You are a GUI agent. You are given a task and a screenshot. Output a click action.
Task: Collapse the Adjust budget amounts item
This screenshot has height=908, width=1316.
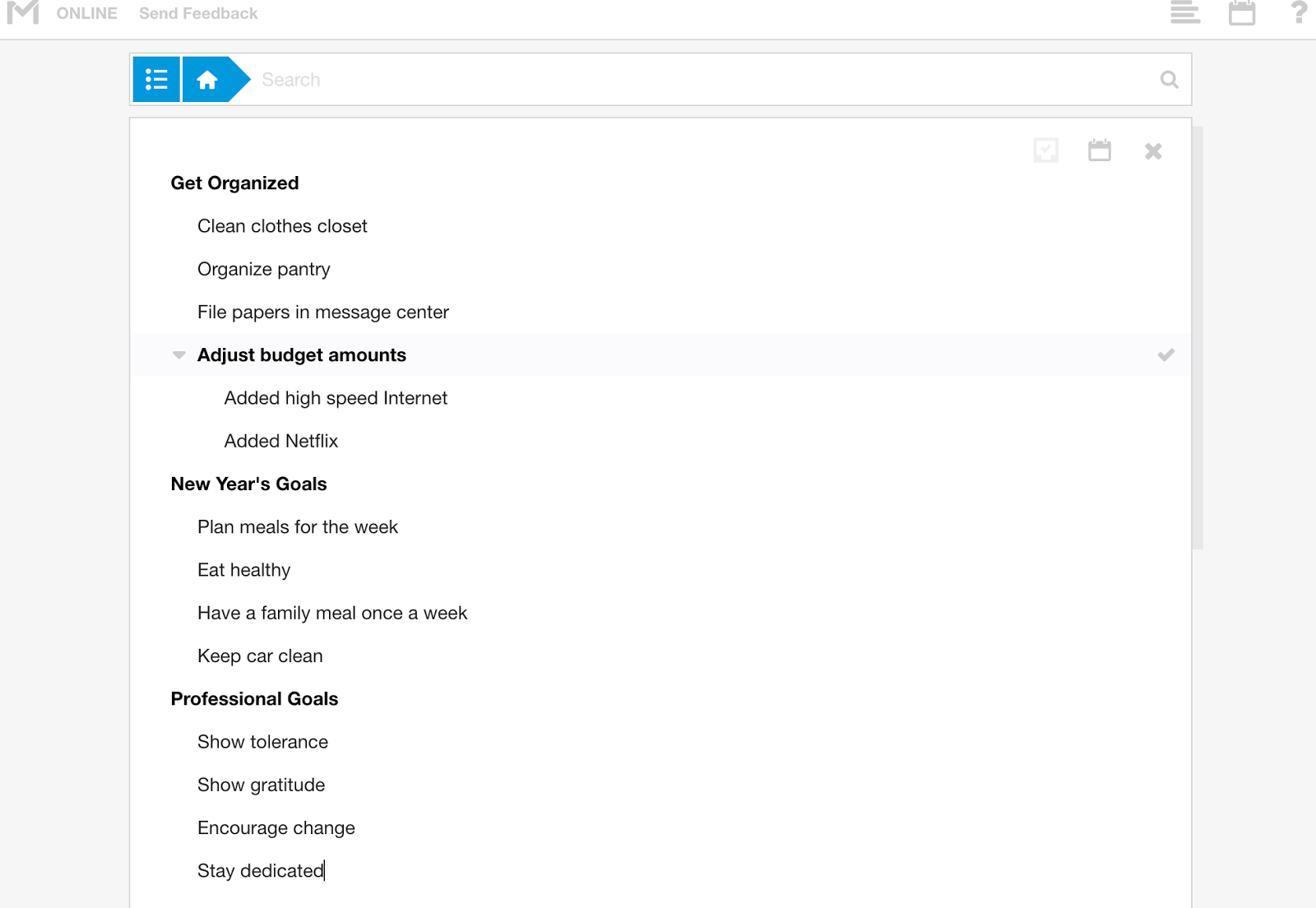[178, 355]
